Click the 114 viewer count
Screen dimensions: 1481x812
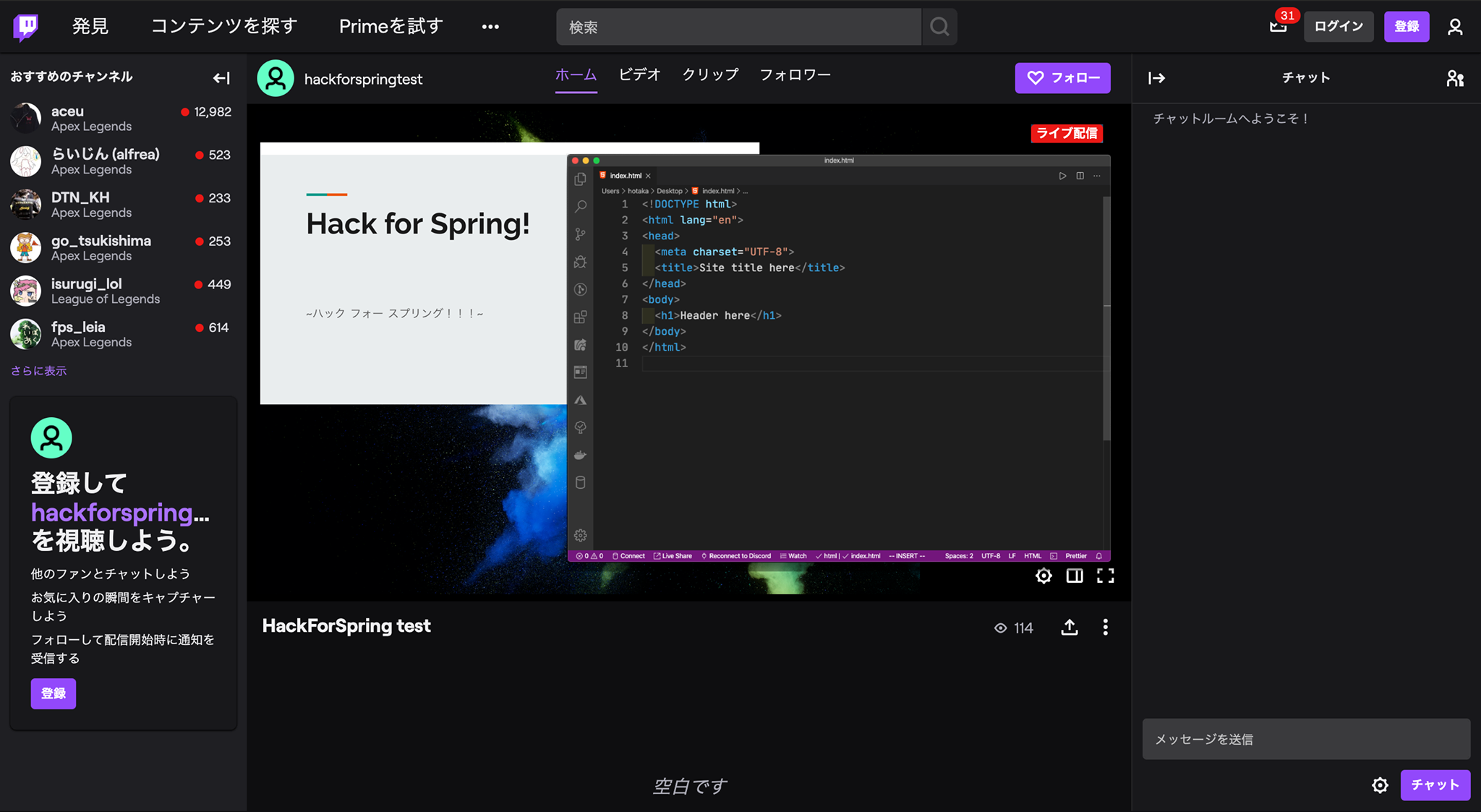tap(1014, 628)
